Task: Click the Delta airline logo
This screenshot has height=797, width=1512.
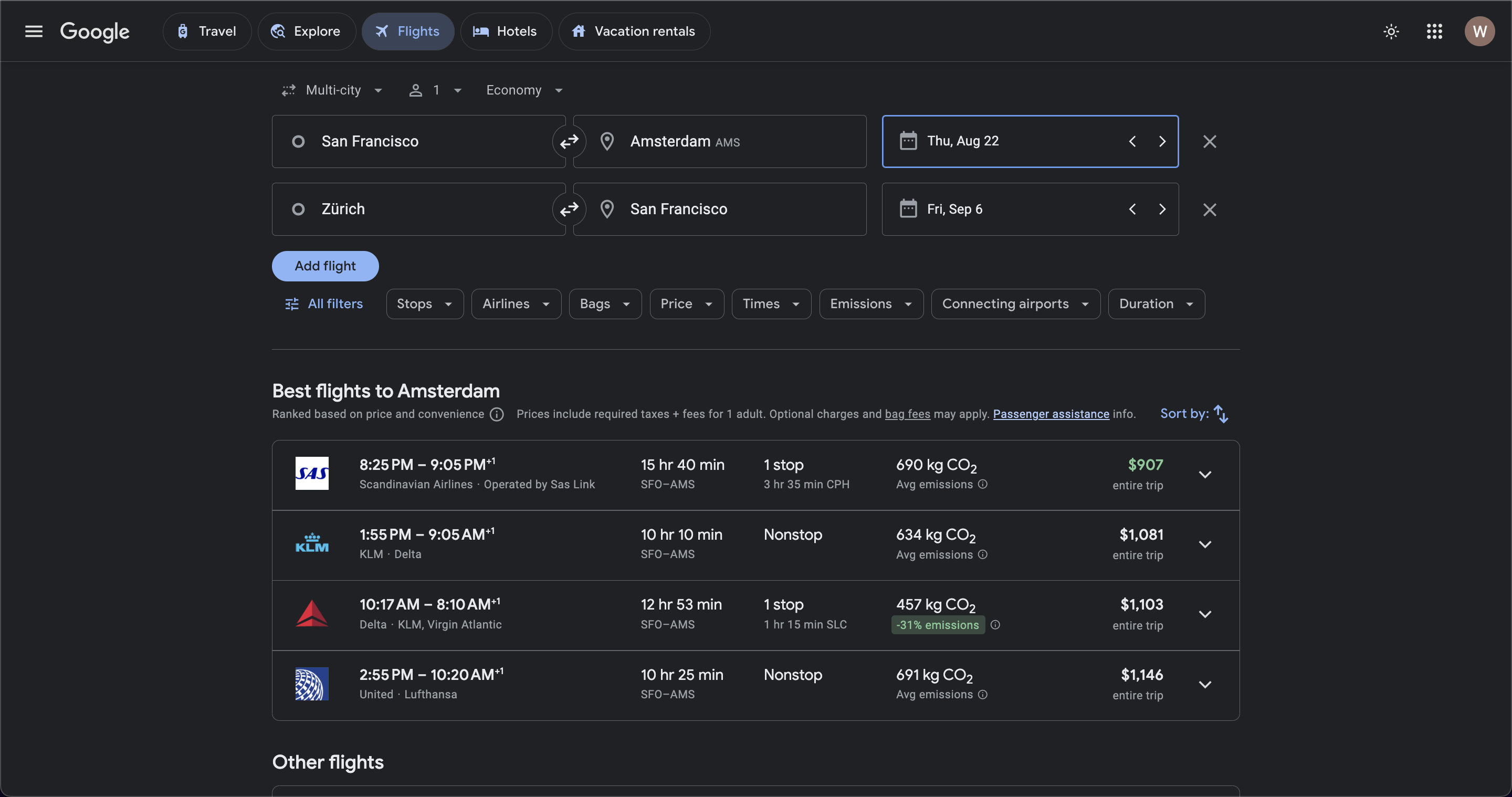Action: [x=312, y=613]
